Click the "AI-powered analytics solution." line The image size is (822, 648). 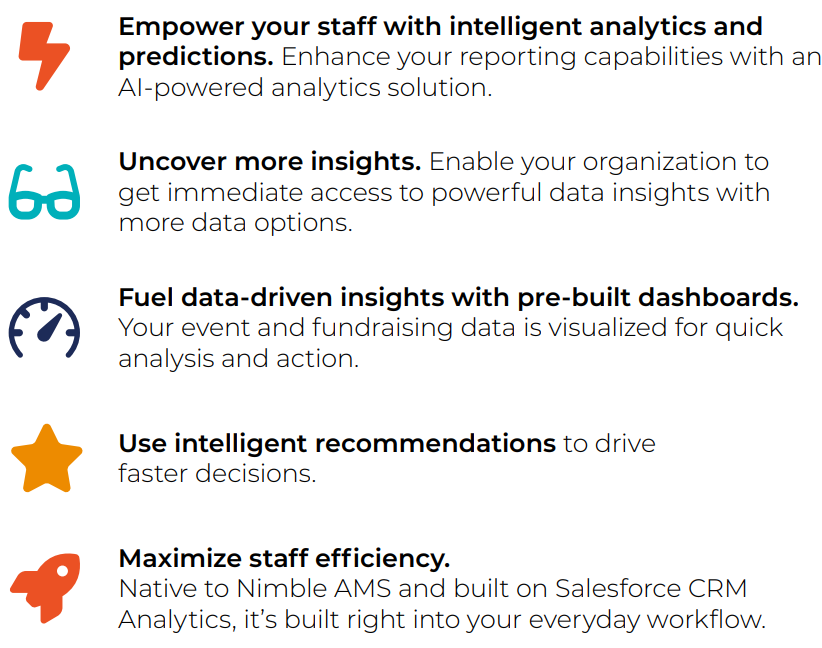tap(305, 87)
